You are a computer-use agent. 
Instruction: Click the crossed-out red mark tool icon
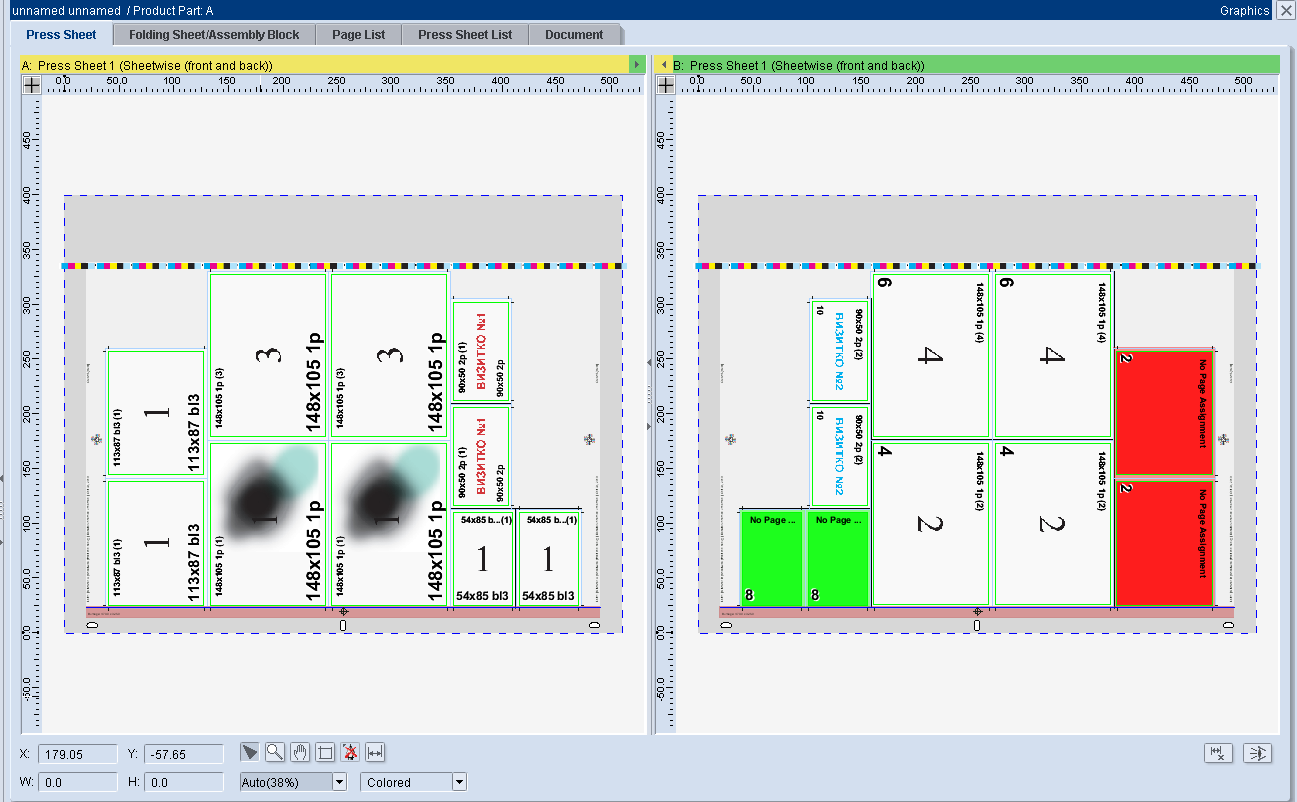click(350, 752)
